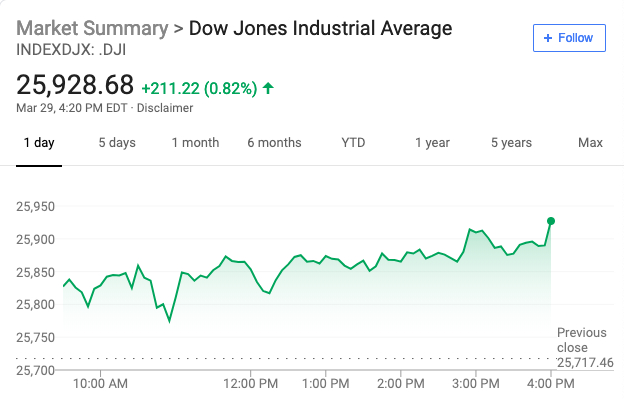Show the 6 months chart range
The image size is (624, 399).
(275, 142)
